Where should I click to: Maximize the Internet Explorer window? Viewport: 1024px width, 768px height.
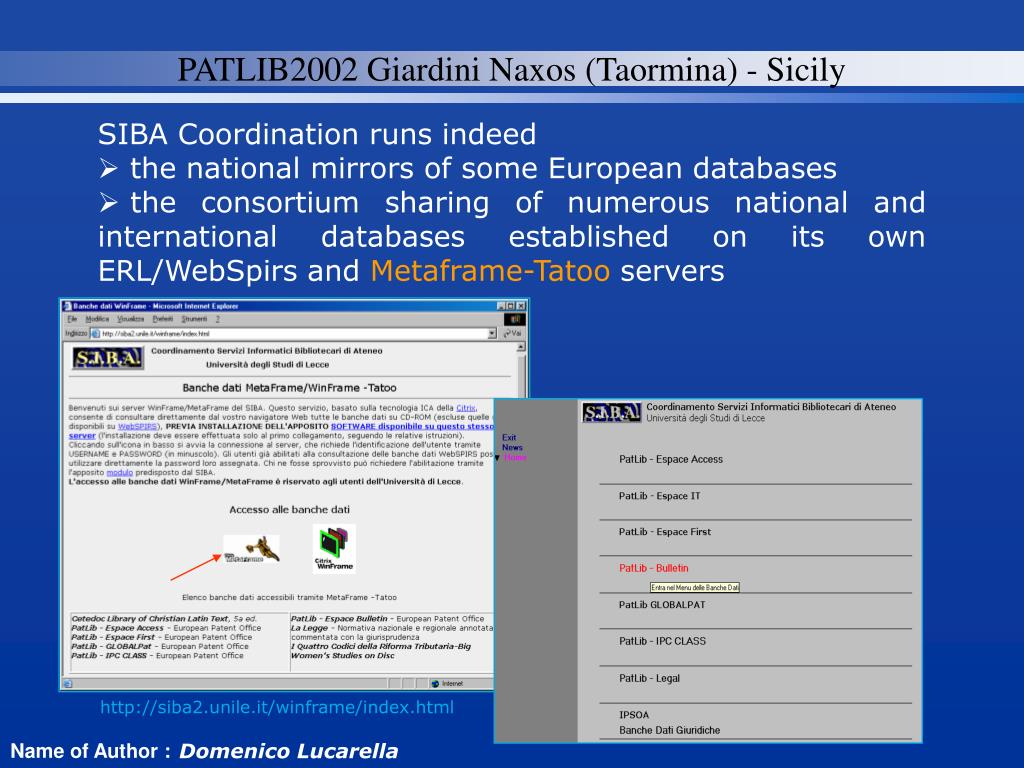(x=510, y=306)
